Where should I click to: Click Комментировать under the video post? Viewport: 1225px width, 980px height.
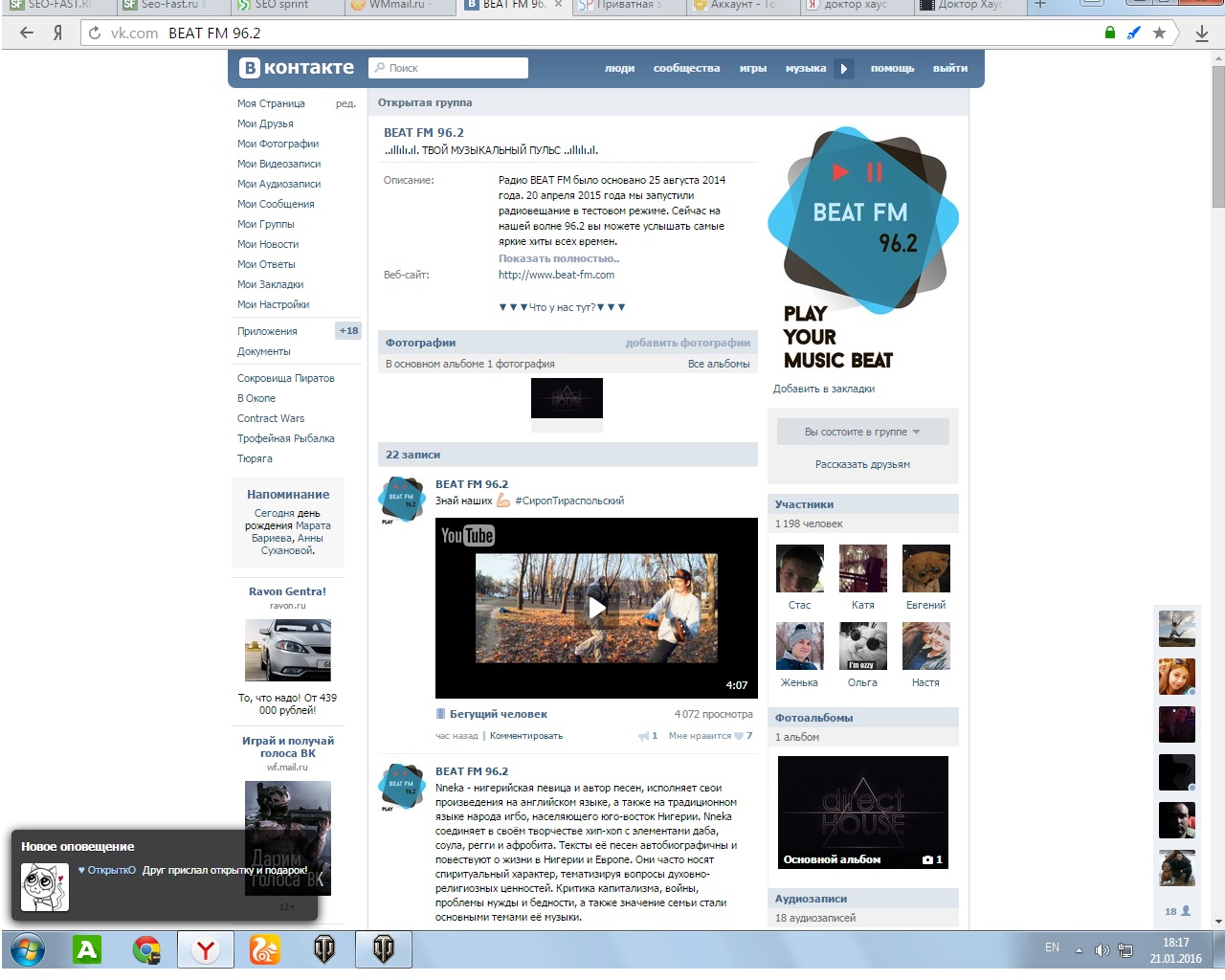(x=526, y=736)
